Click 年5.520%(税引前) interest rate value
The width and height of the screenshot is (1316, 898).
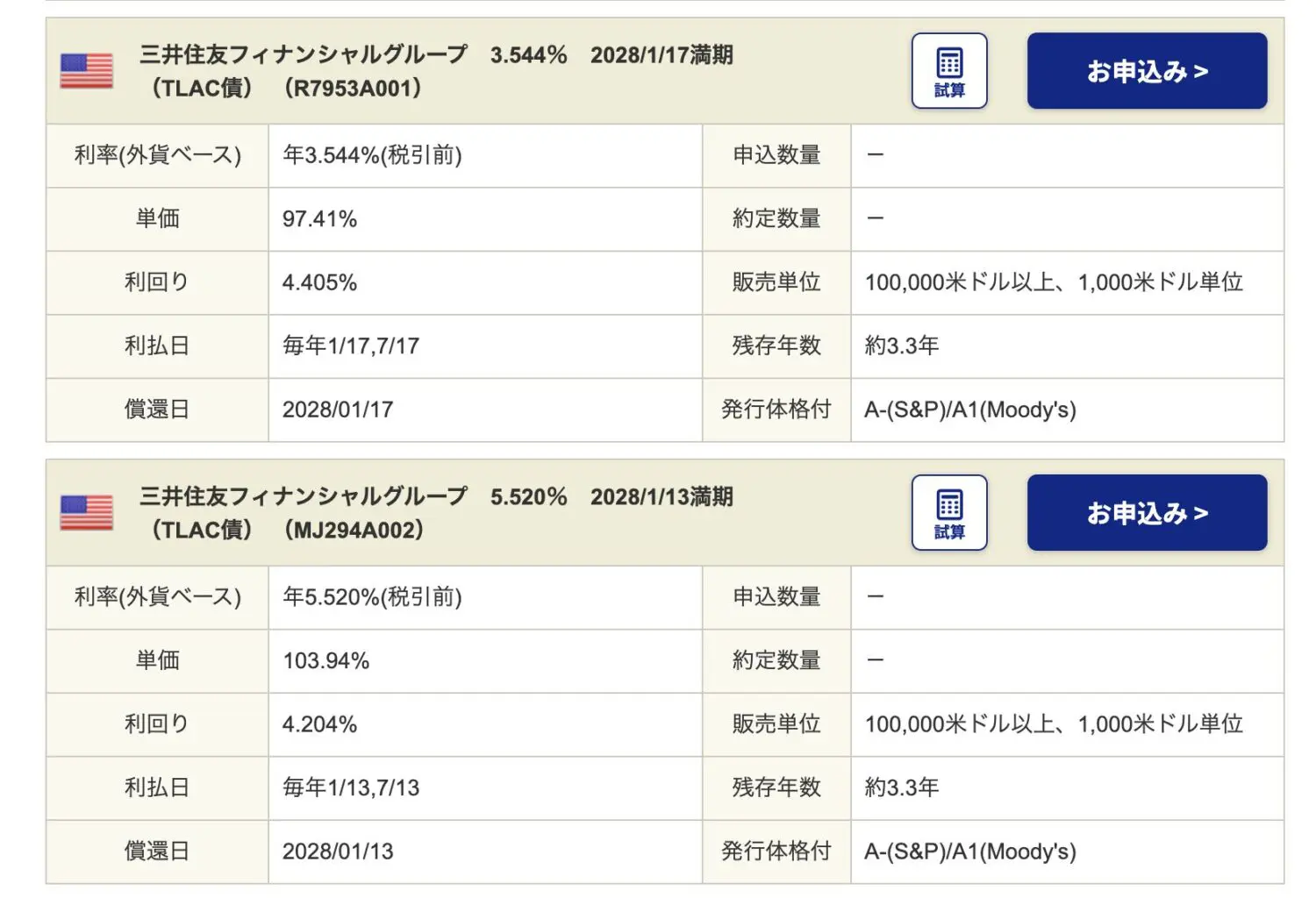372,597
